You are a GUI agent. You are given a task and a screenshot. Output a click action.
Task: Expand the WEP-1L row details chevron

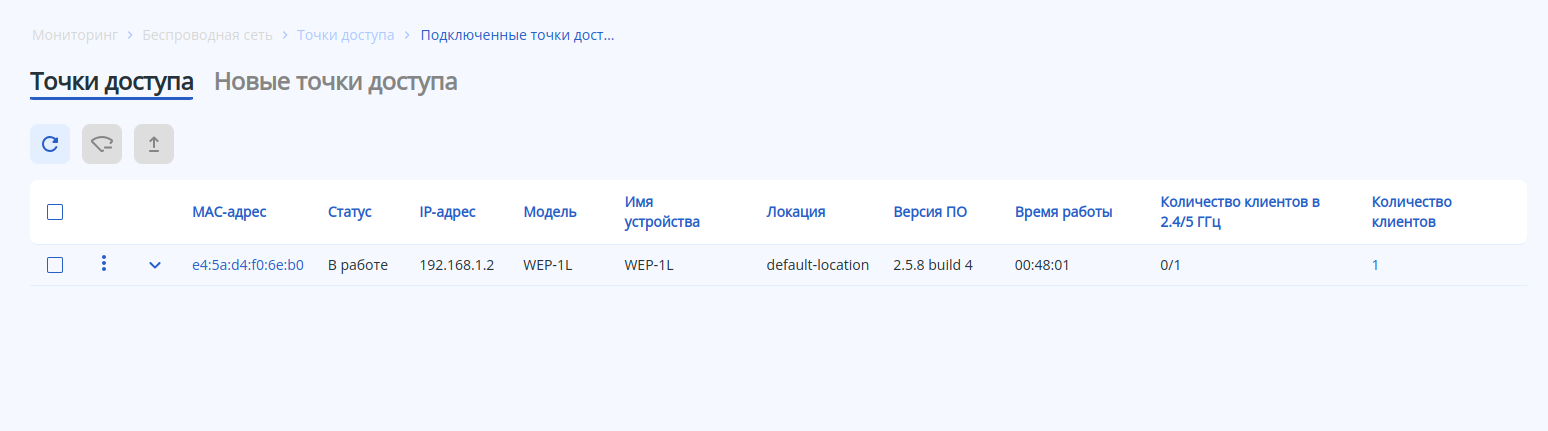[x=155, y=265]
